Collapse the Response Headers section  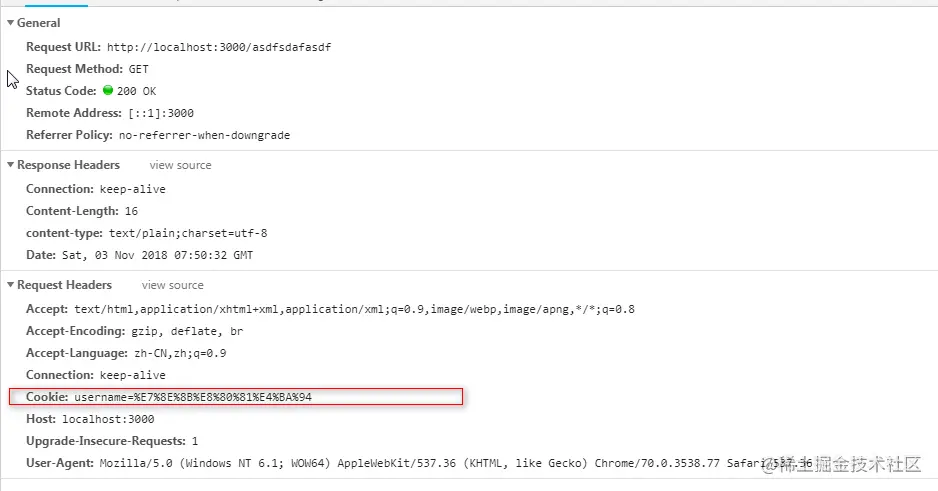[10, 165]
